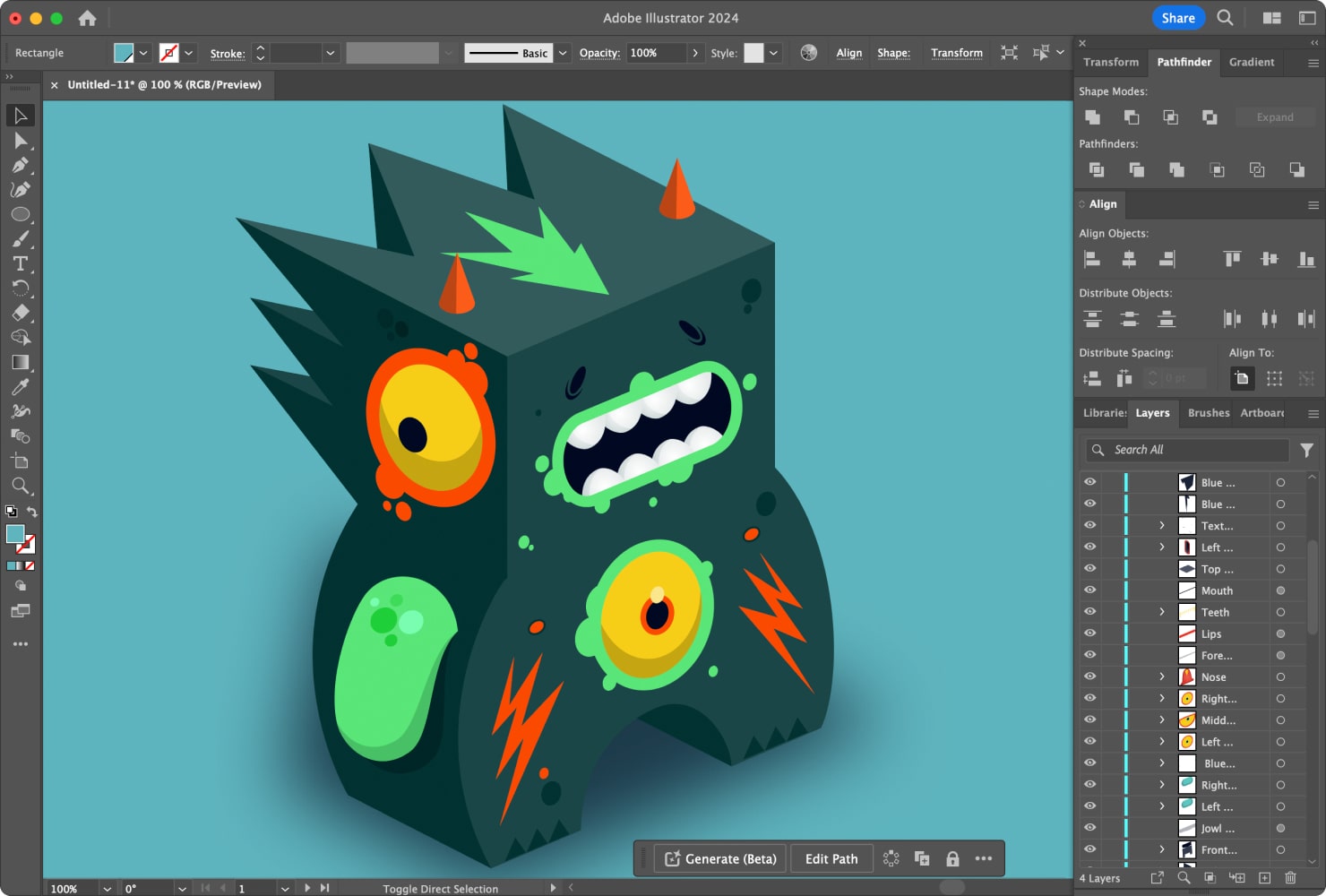
Task: Click the Generate (Beta) button
Action: click(x=720, y=858)
